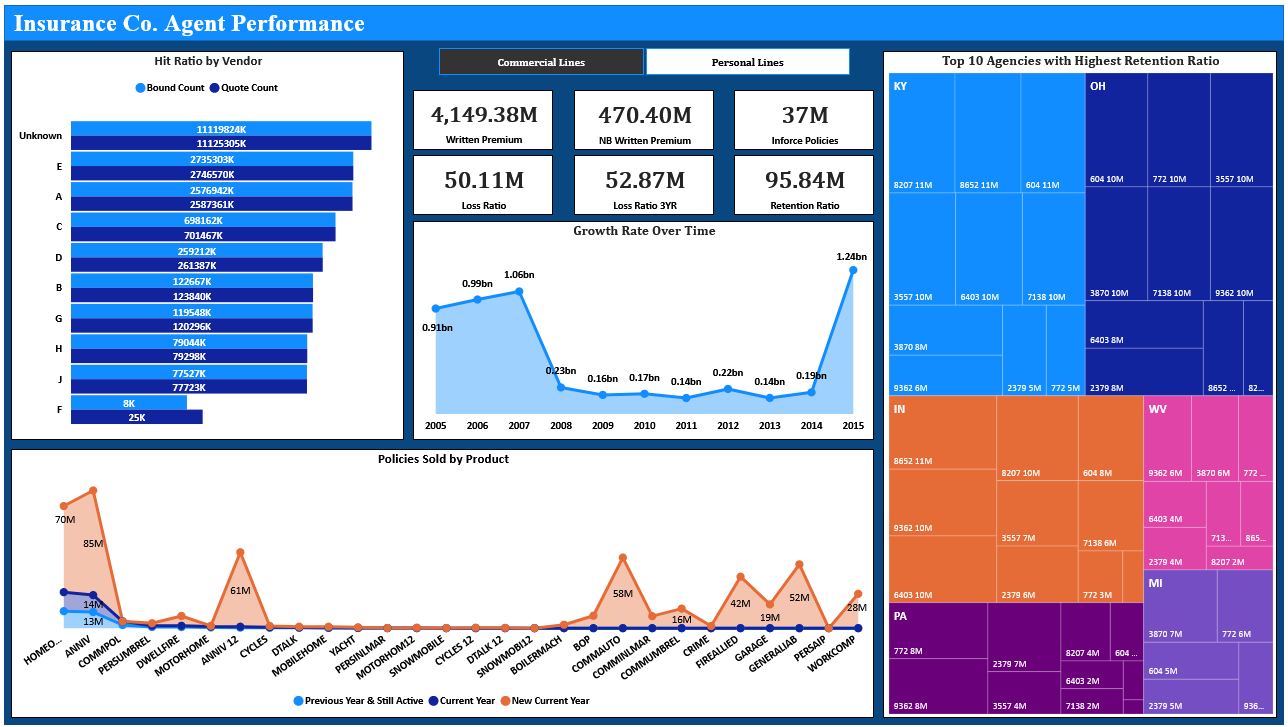Select the Commercial Lines button
This screenshot has height=727, width=1288.
click(x=541, y=62)
